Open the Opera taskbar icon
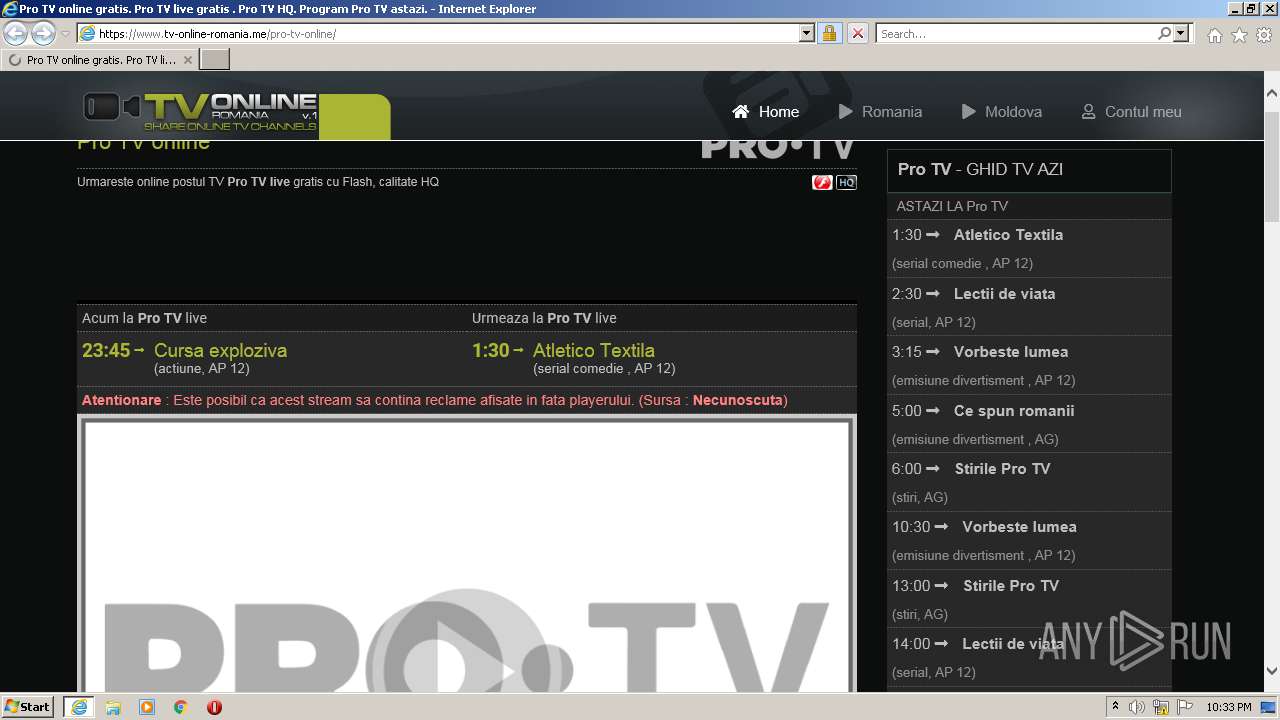The image size is (1280, 720). coord(214,707)
